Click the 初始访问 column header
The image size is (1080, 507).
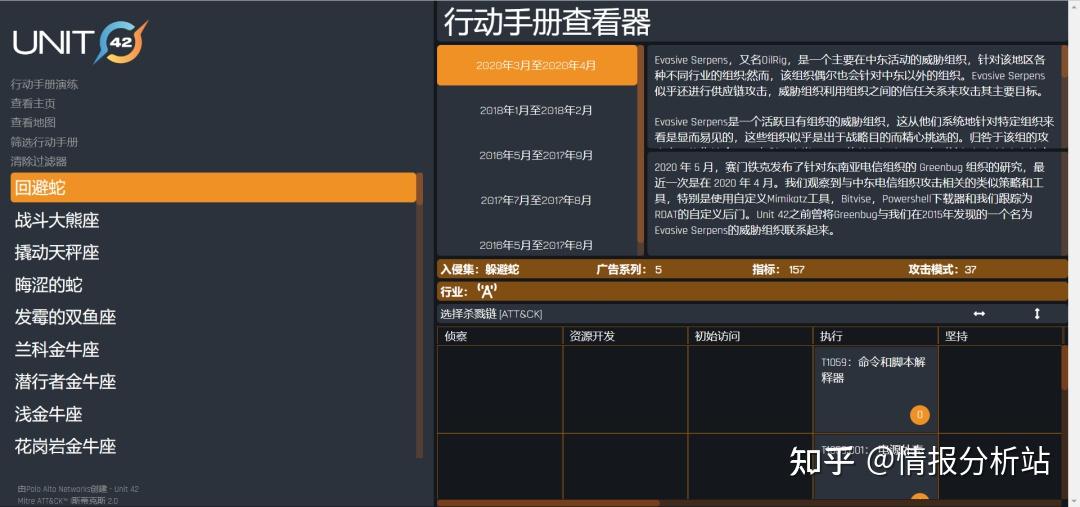751,336
